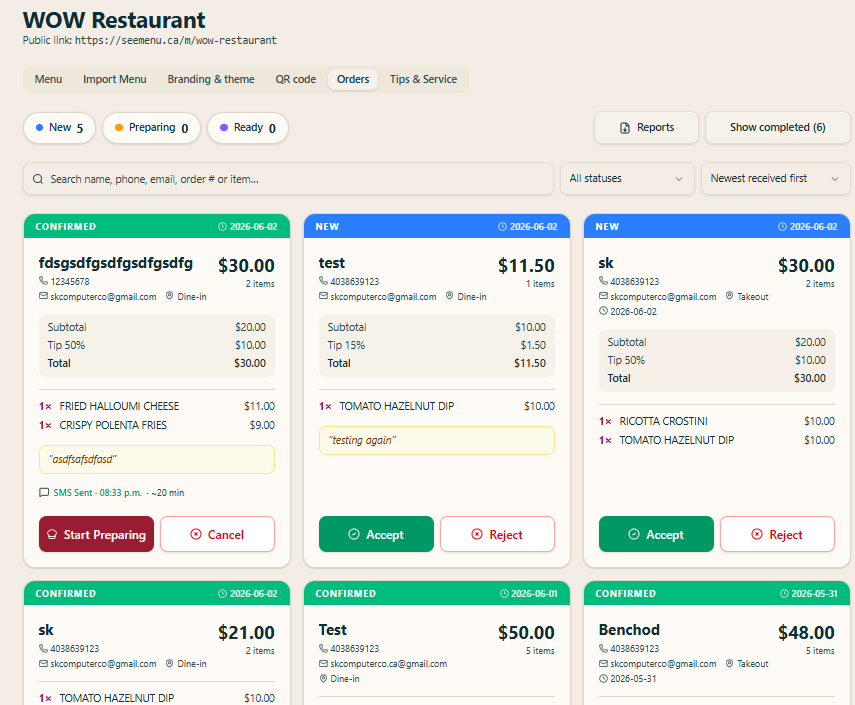This screenshot has width=855, height=705.
Task: Show completed (6) orders
Action: coord(778,128)
